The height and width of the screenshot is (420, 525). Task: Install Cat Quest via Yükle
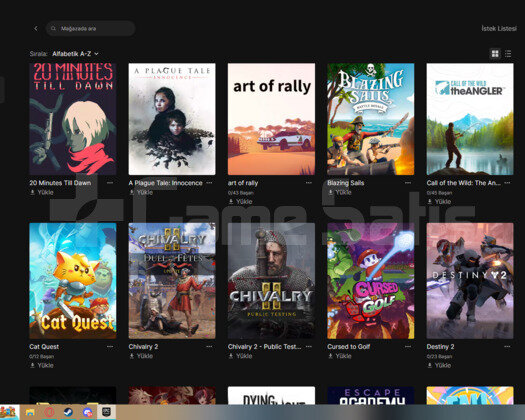[x=42, y=365]
